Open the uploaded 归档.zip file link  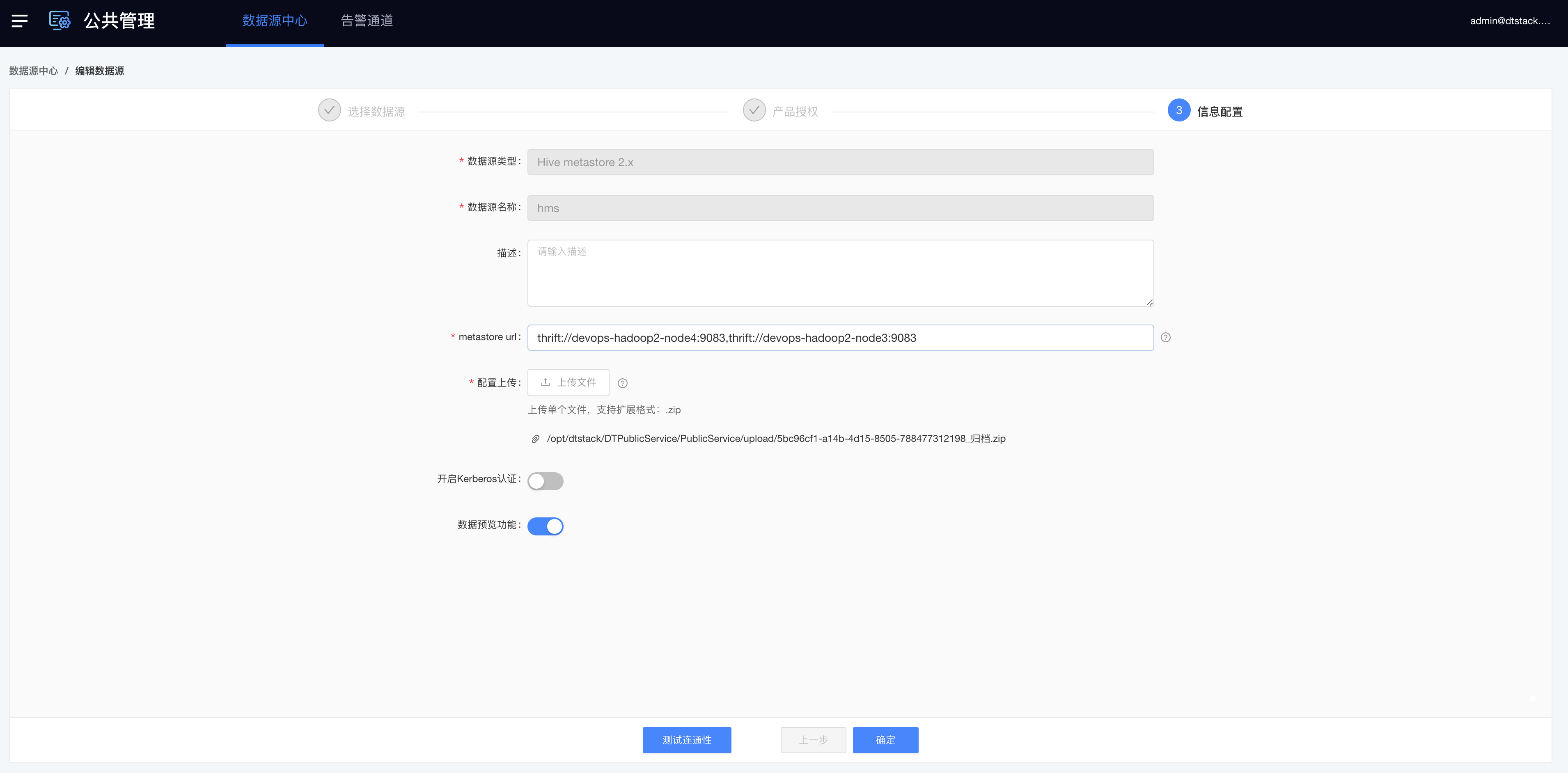pyautogui.click(x=776, y=439)
